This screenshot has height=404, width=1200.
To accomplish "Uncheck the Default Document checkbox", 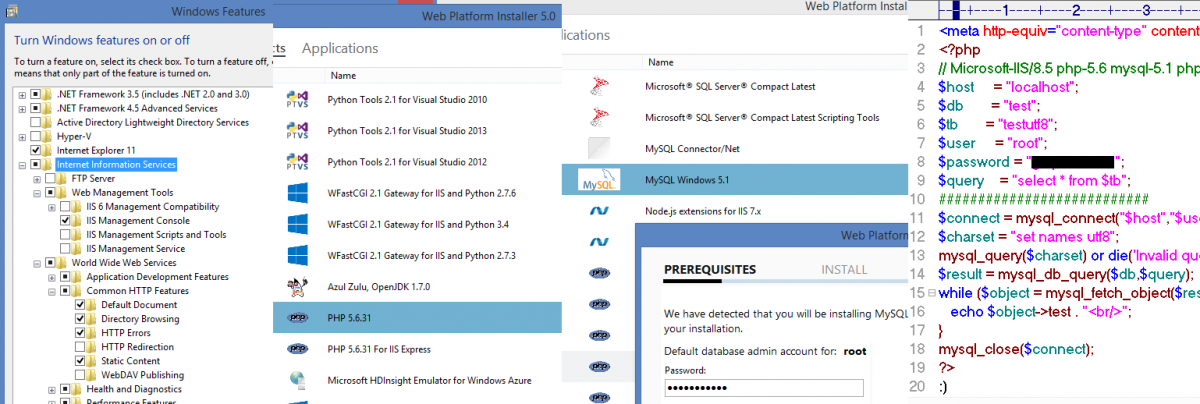I will (81, 304).
